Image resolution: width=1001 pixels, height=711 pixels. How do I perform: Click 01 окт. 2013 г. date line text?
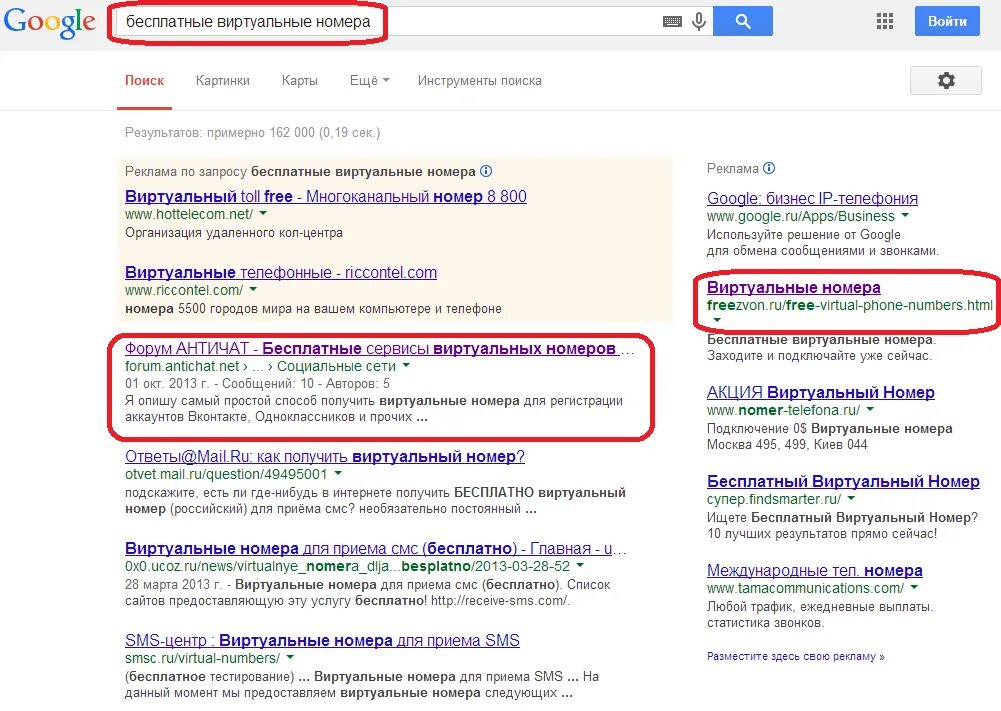[257, 384]
